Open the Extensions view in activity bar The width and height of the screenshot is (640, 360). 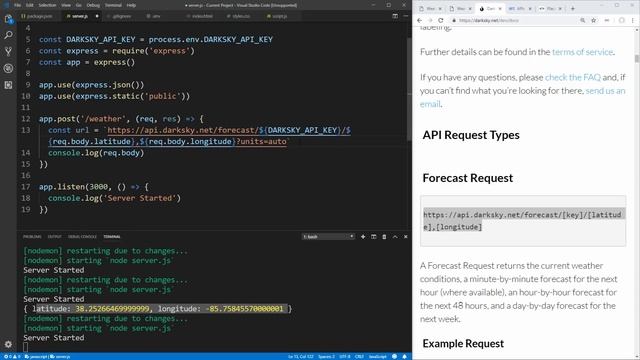coord(8,85)
